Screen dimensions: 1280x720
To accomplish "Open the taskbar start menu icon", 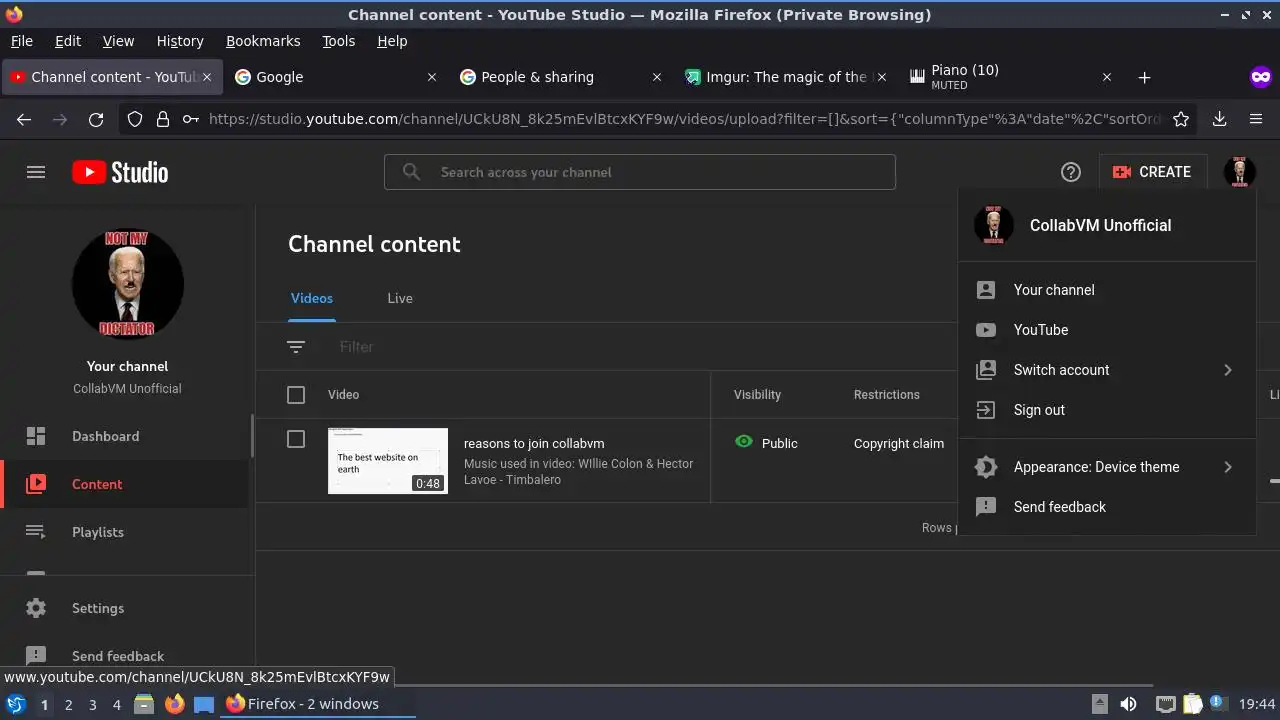I will coord(15,704).
